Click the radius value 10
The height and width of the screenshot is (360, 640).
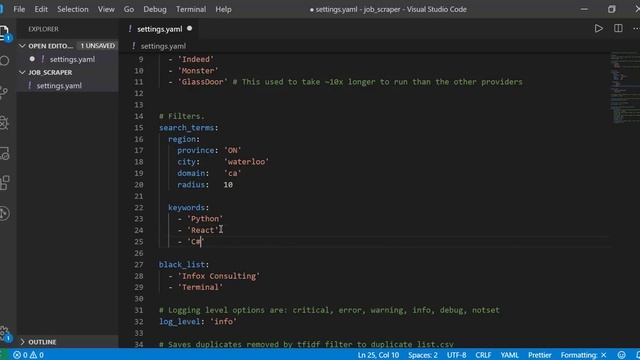[x=228, y=184]
